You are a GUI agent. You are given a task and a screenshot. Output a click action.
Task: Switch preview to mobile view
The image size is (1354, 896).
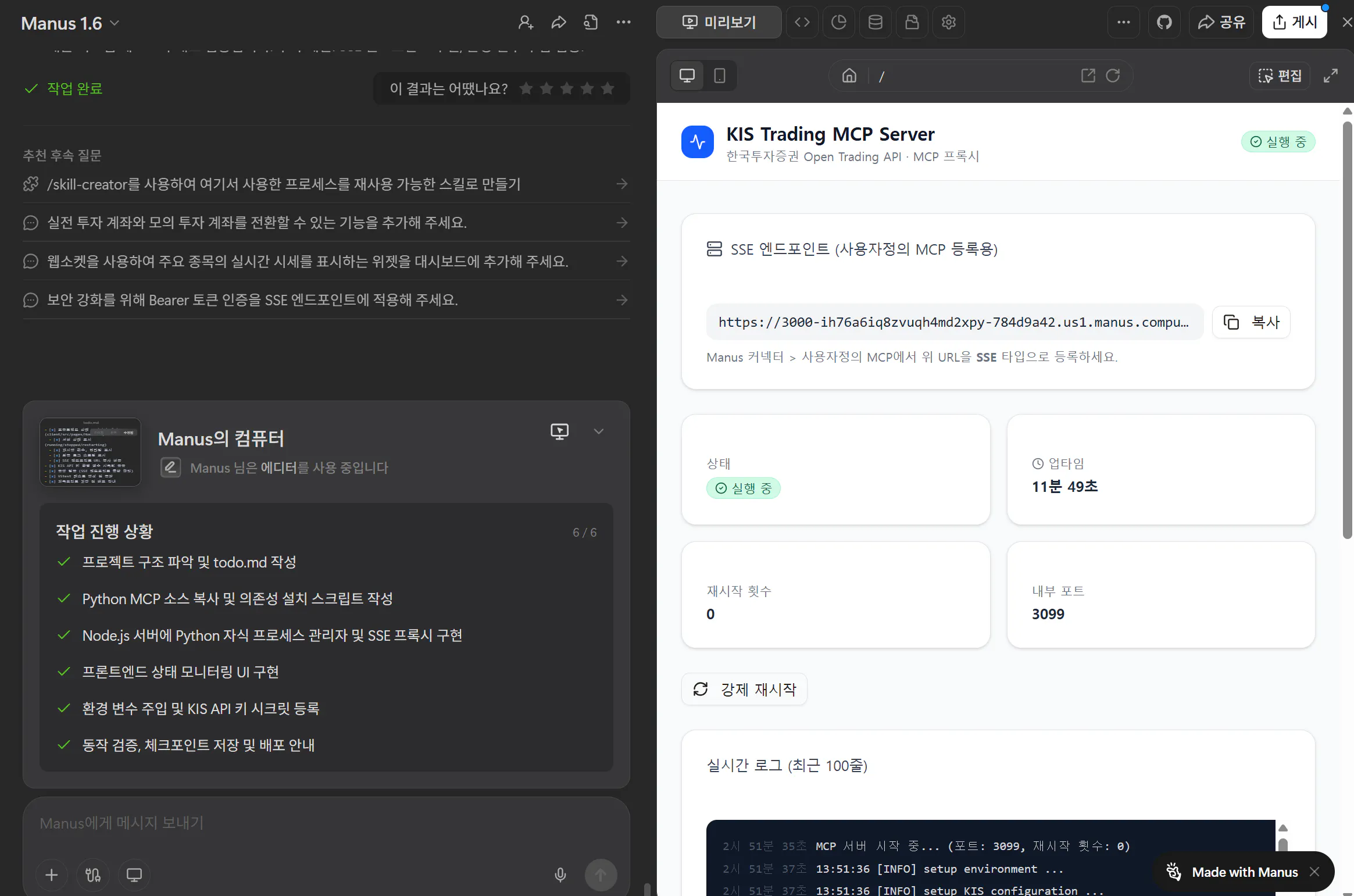[719, 76]
